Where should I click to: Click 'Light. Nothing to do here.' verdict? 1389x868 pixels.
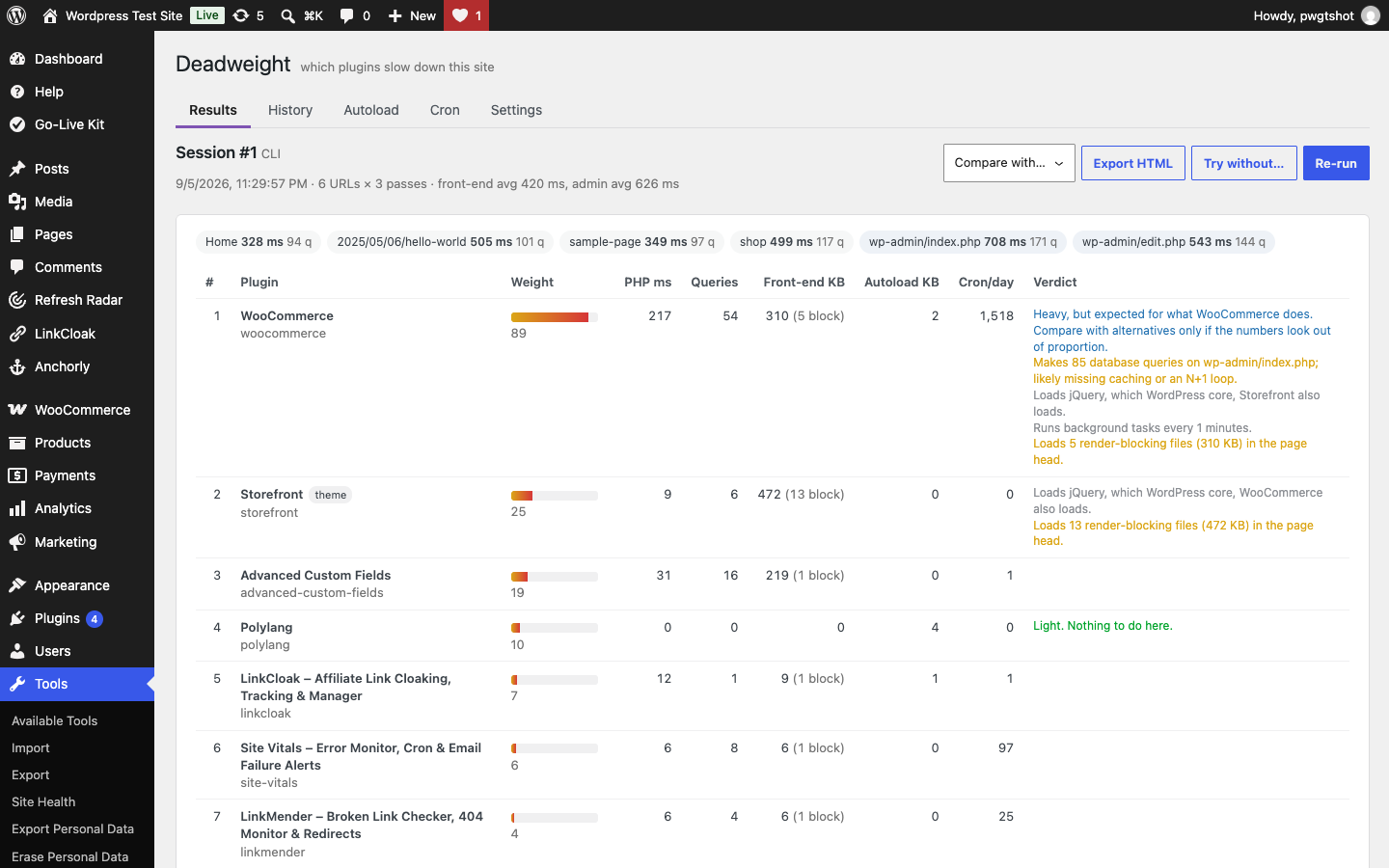(1103, 626)
